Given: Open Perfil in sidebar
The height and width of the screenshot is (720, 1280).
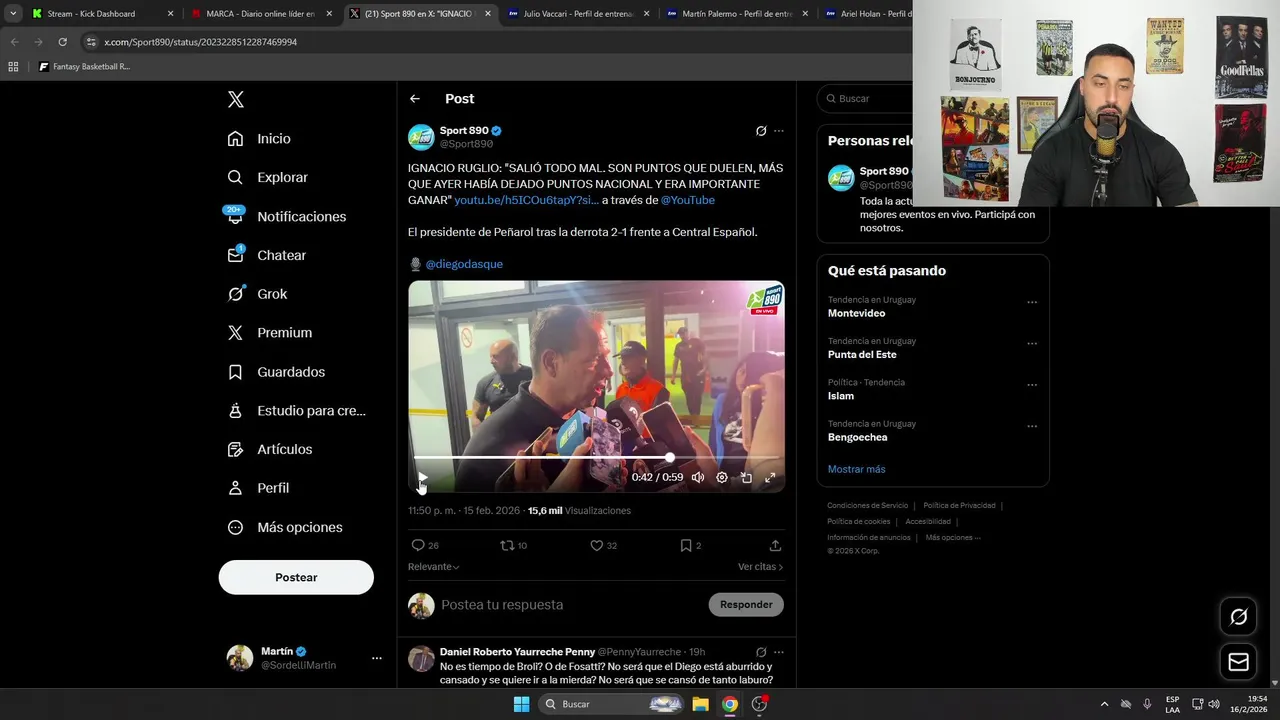Looking at the screenshot, I should coord(258,488).
